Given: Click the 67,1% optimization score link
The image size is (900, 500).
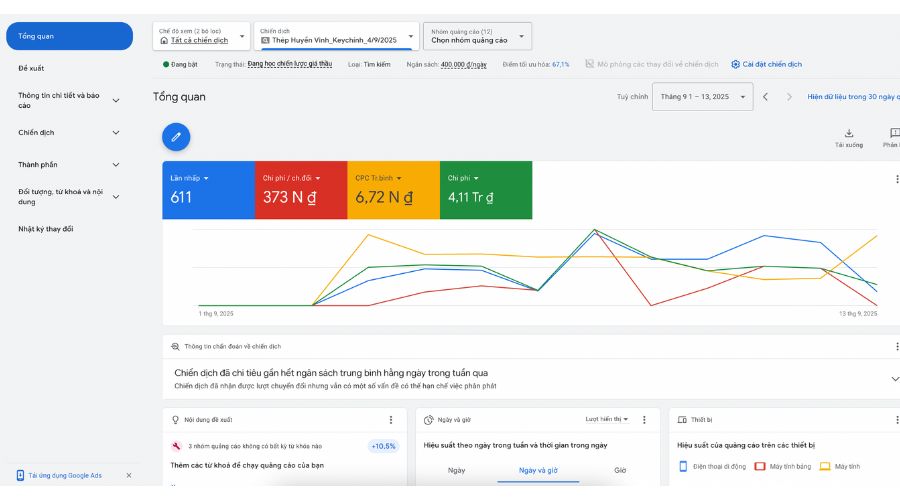Looking at the screenshot, I should coord(561,65).
